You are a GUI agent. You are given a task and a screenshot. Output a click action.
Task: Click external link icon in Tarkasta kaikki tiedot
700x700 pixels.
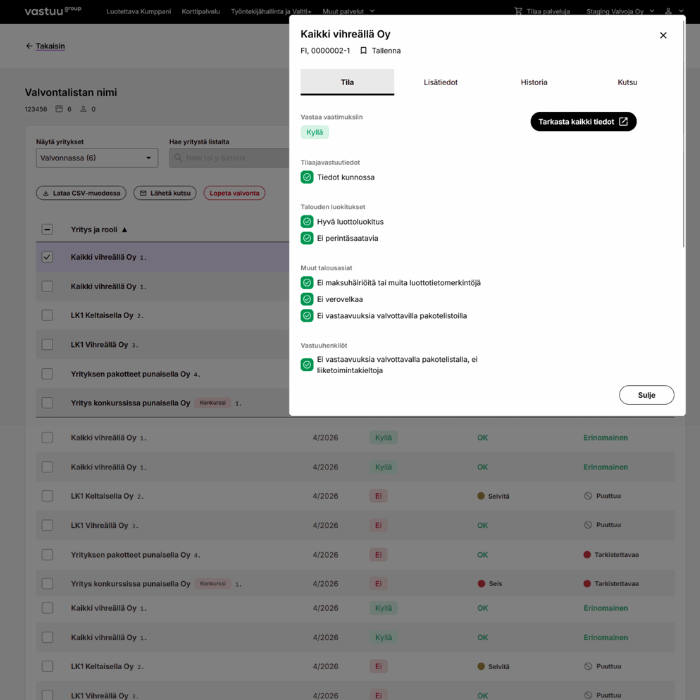[x=624, y=122]
